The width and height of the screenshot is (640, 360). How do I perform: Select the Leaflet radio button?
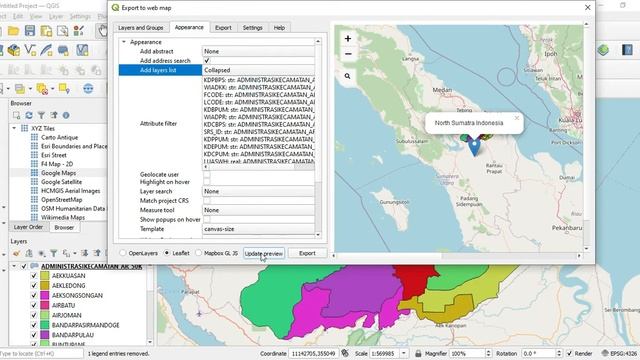pos(167,253)
